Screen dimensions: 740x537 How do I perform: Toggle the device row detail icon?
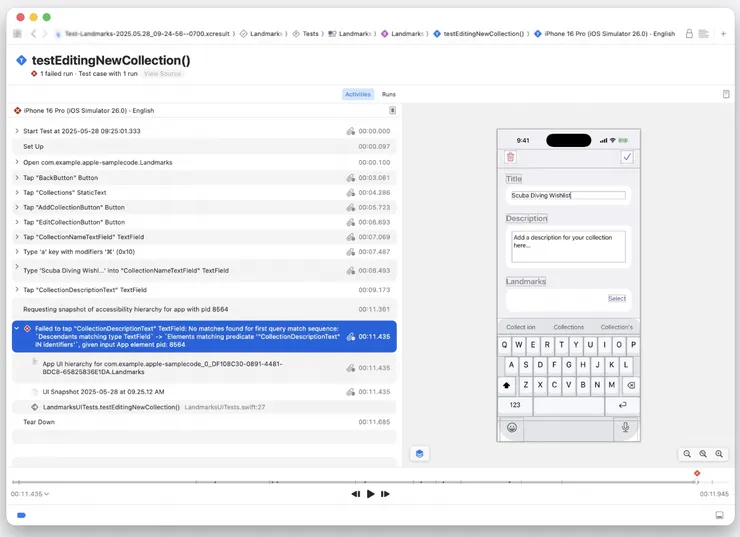(x=392, y=111)
